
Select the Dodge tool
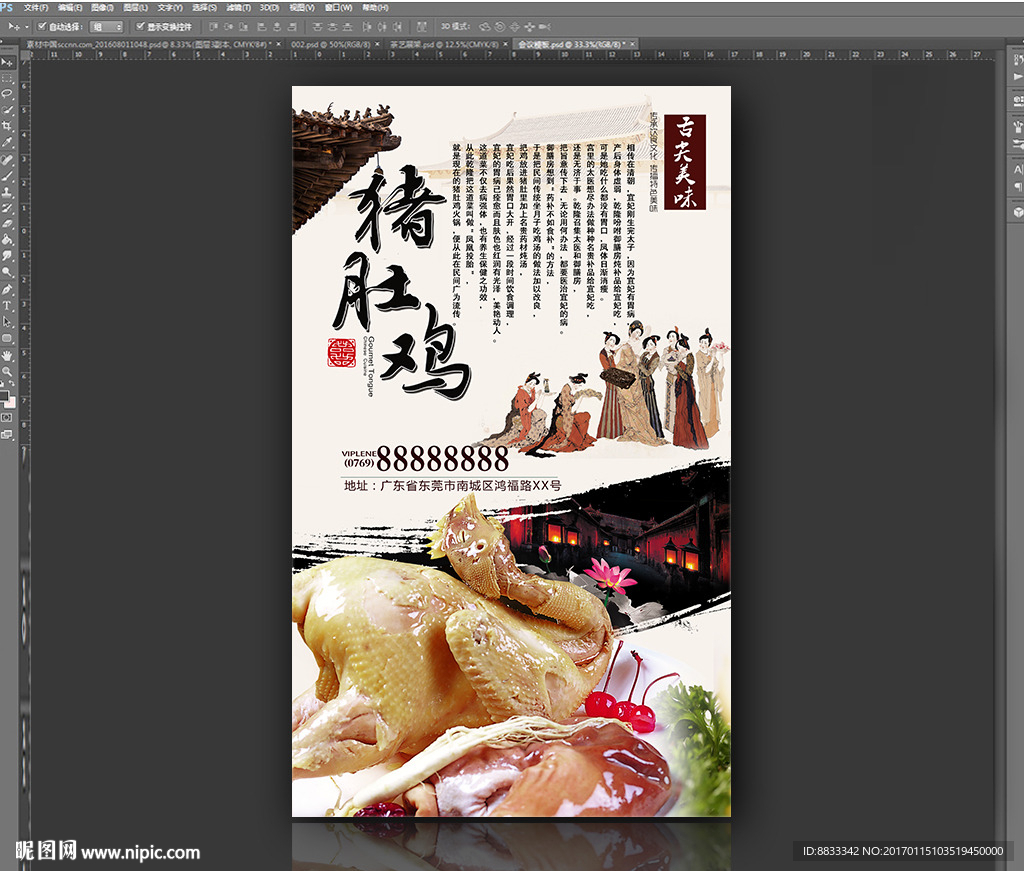(x=7, y=273)
